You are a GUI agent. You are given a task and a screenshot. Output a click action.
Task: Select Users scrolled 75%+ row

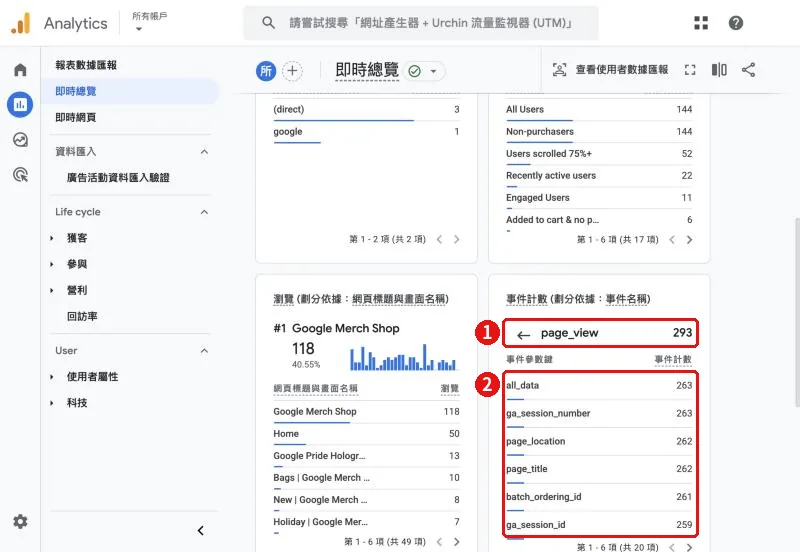tap(599, 154)
